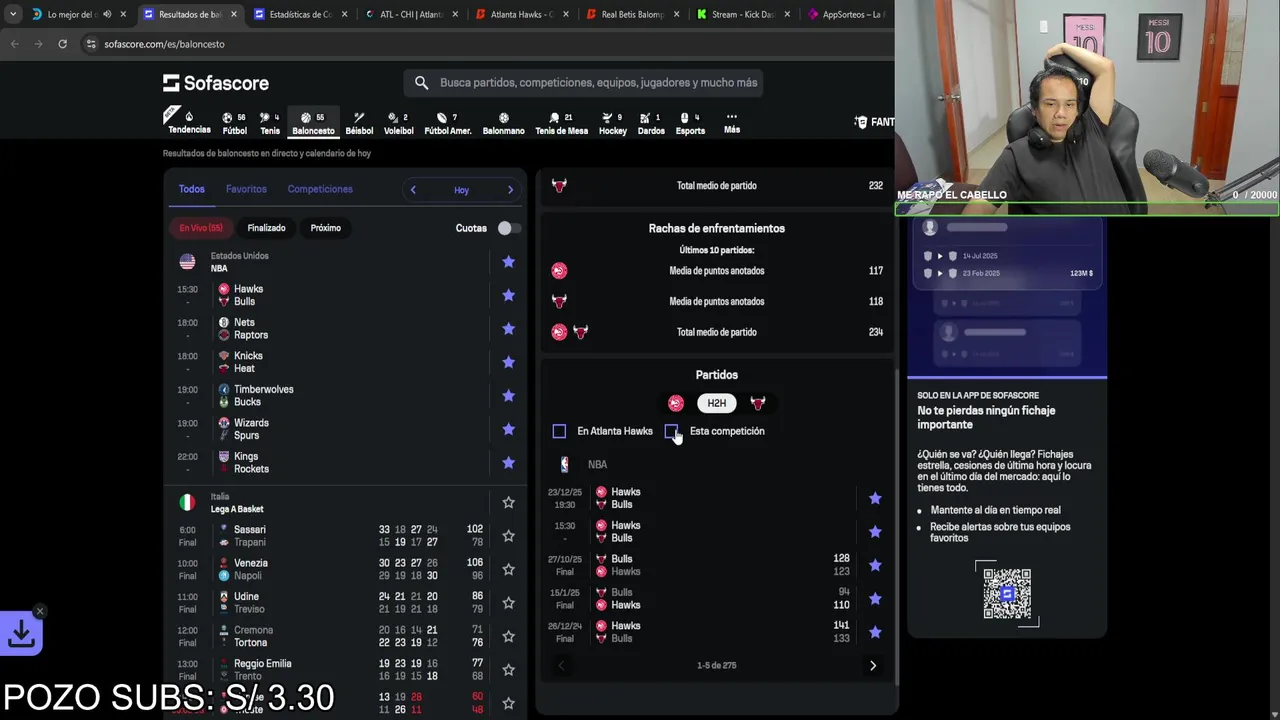
Task: Select the H2H pill button
Action: click(717, 403)
